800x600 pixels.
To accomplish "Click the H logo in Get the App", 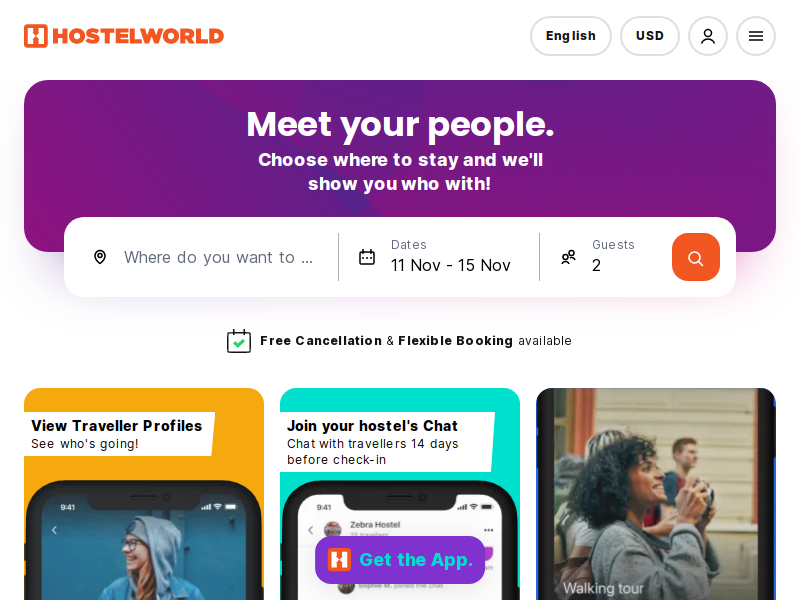I will pyautogui.click(x=339, y=560).
